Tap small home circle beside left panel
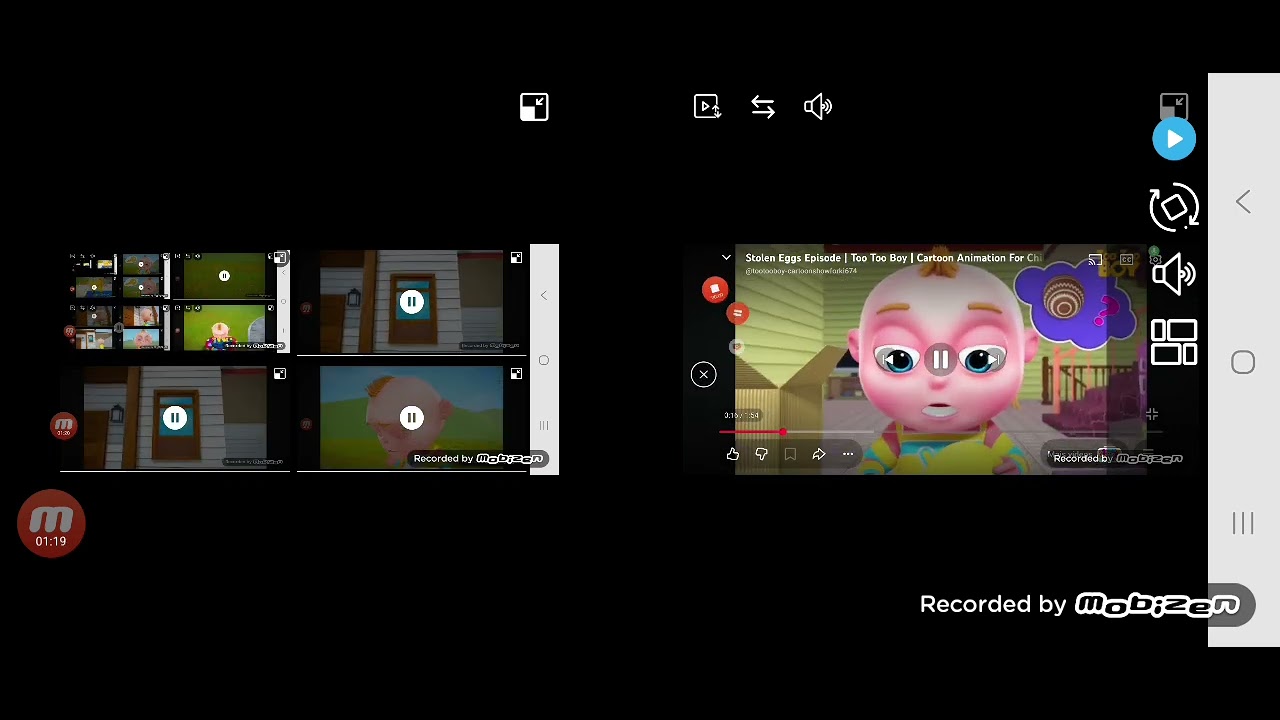Viewport: 1280px width, 720px height. tap(544, 360)
